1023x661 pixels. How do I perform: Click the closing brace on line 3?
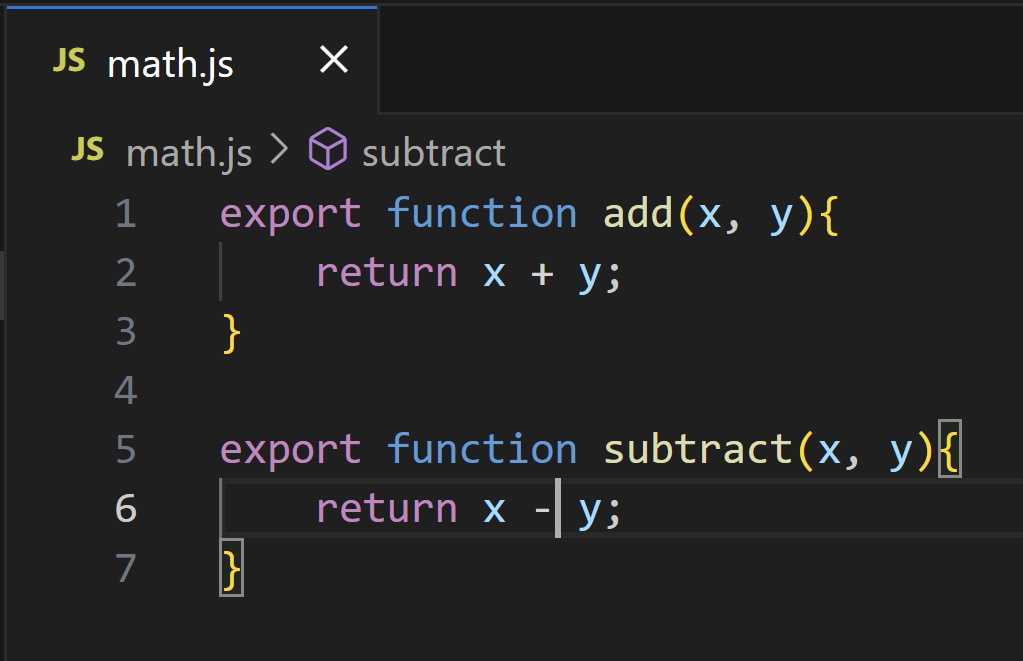(x=232, y=333)
